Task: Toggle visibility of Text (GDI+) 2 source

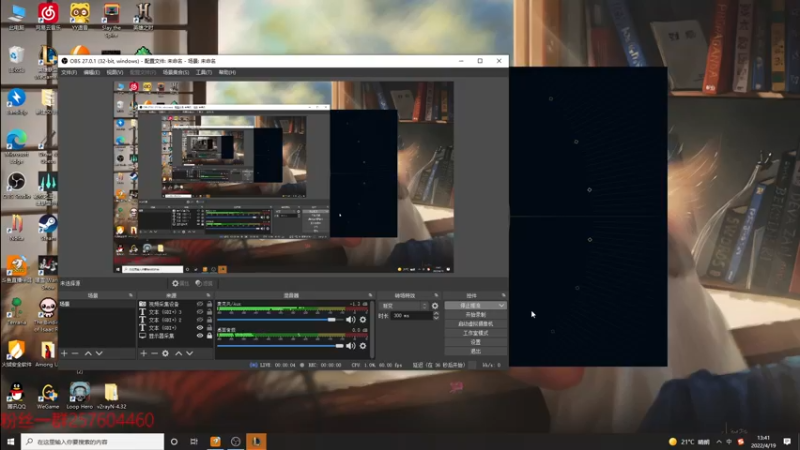Action: point(199,320)
